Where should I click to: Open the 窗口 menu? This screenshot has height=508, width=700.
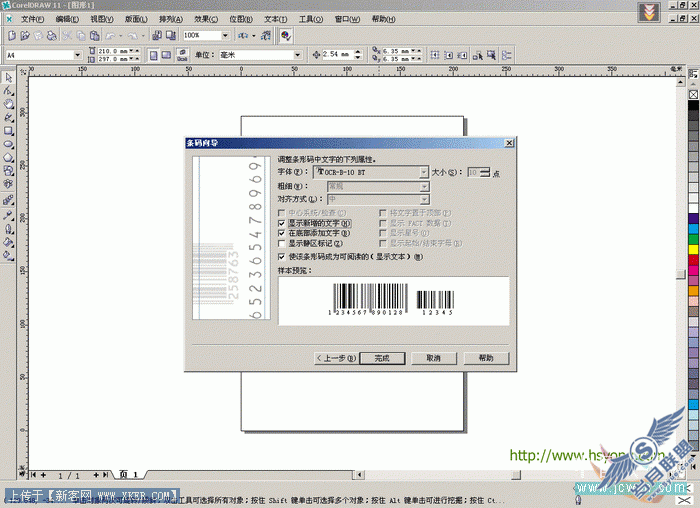pyautogui.click(x=347, y=19)
